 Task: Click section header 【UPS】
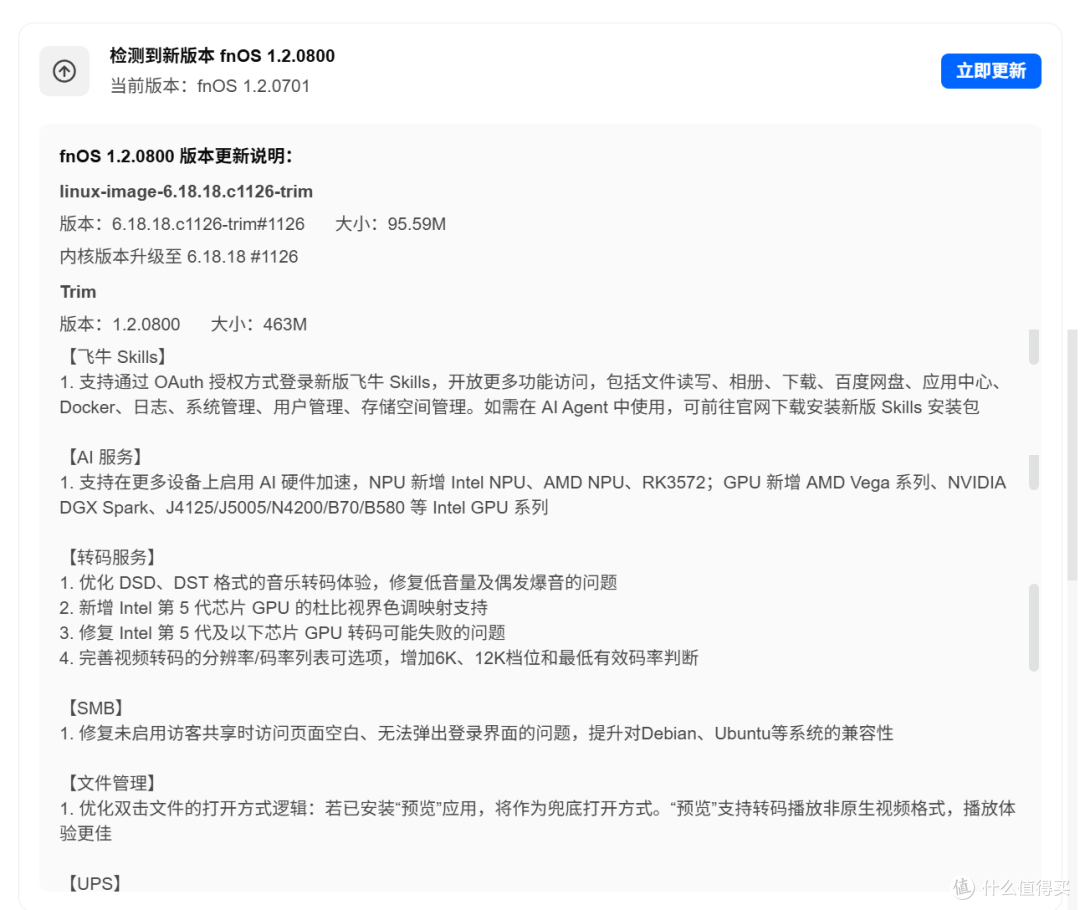[x=93, y=884]
